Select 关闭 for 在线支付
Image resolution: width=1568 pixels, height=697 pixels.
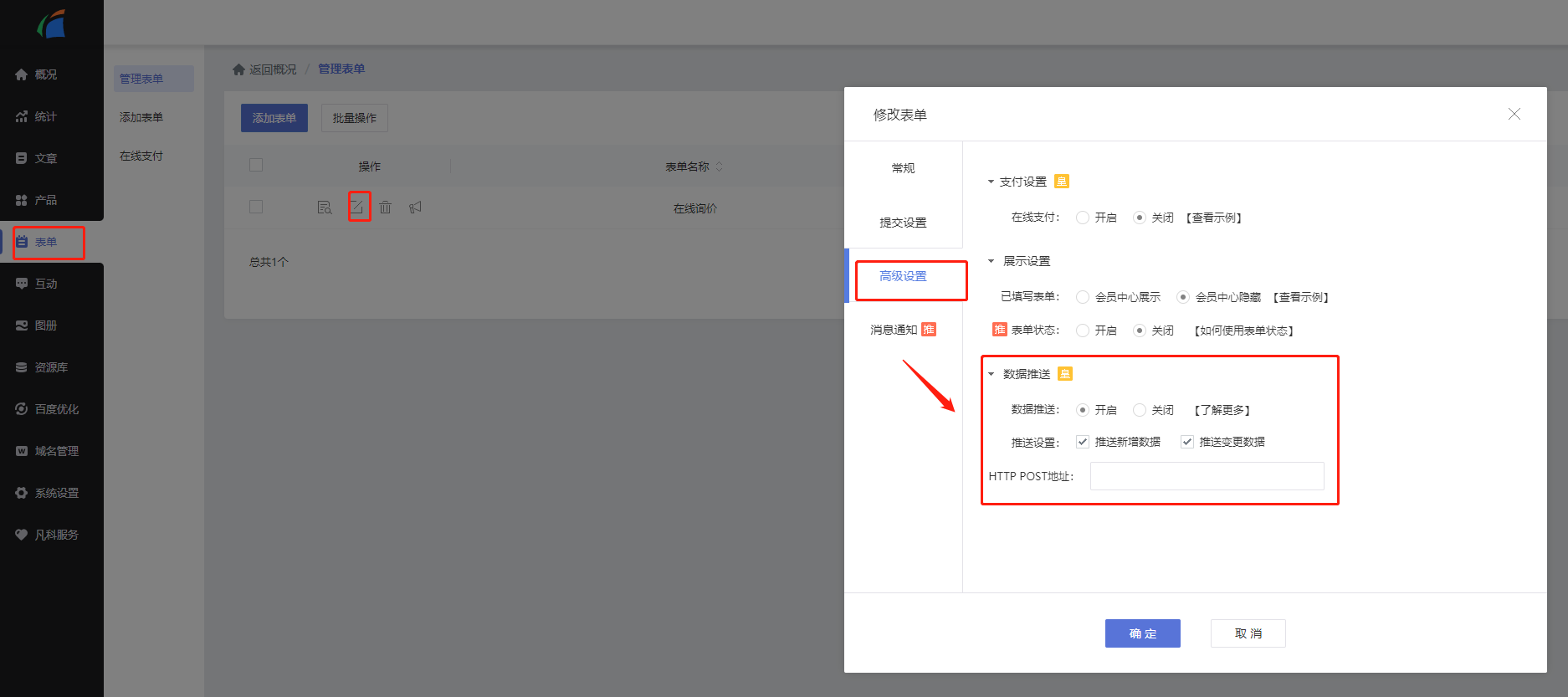click(x=1139, y=218)
